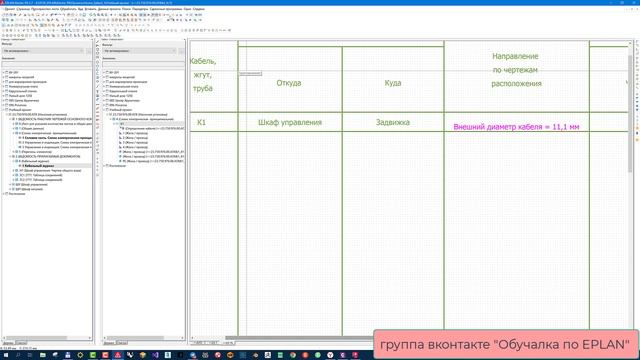Screen dimensions: 640x360
Task: Switch cable navigator to Дерево tab
Action: 109,343
